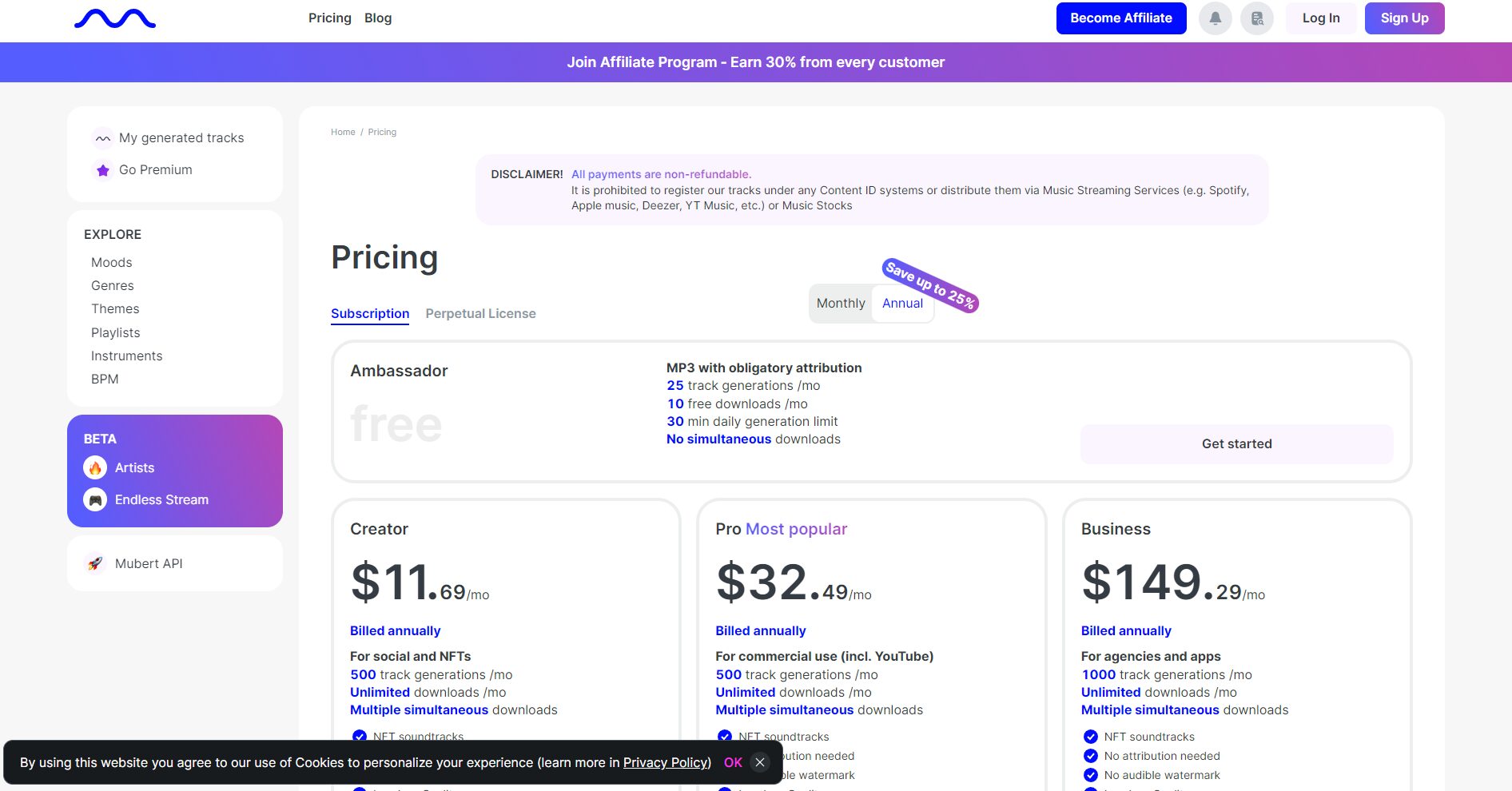Click the Sign Up button
This screenshot has height=791, width=1512.
pyautogui.click(x=1404, y=18)
